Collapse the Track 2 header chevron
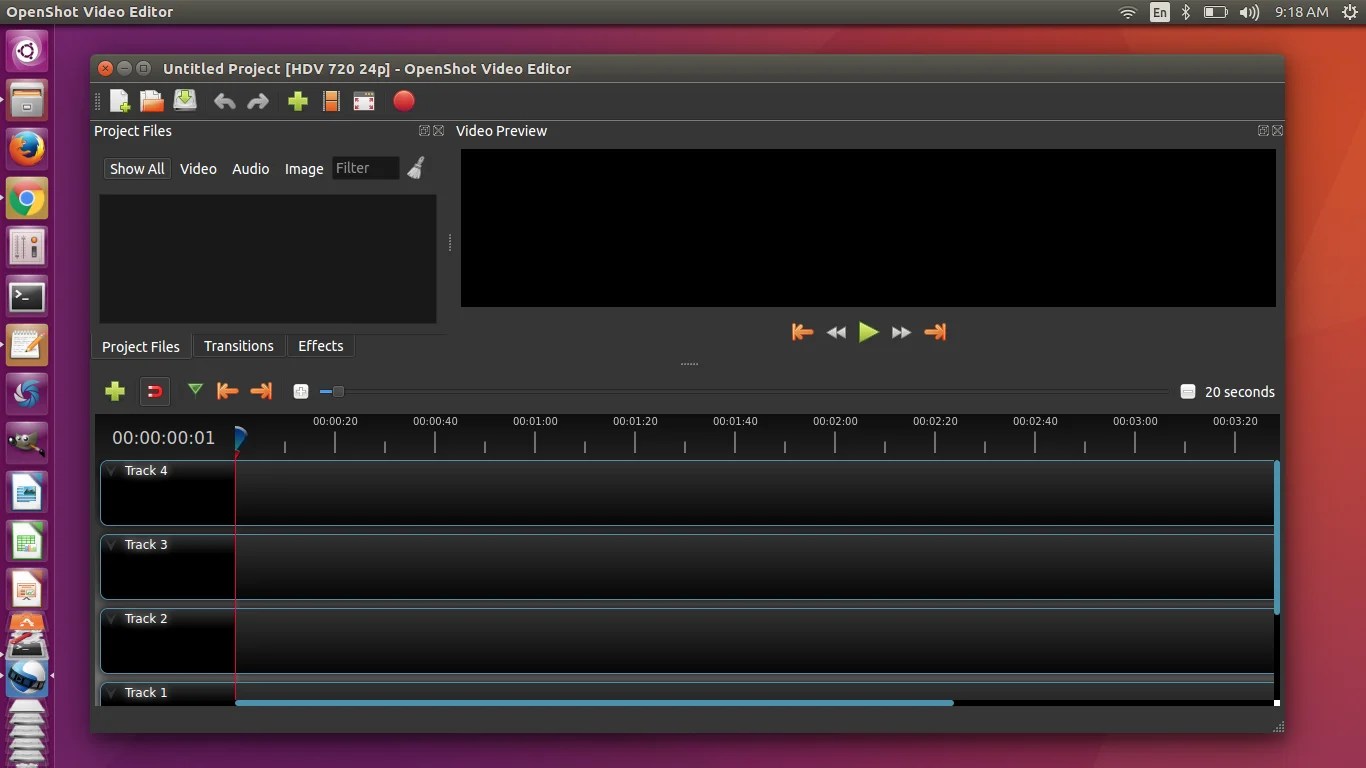 click(111, 618)
